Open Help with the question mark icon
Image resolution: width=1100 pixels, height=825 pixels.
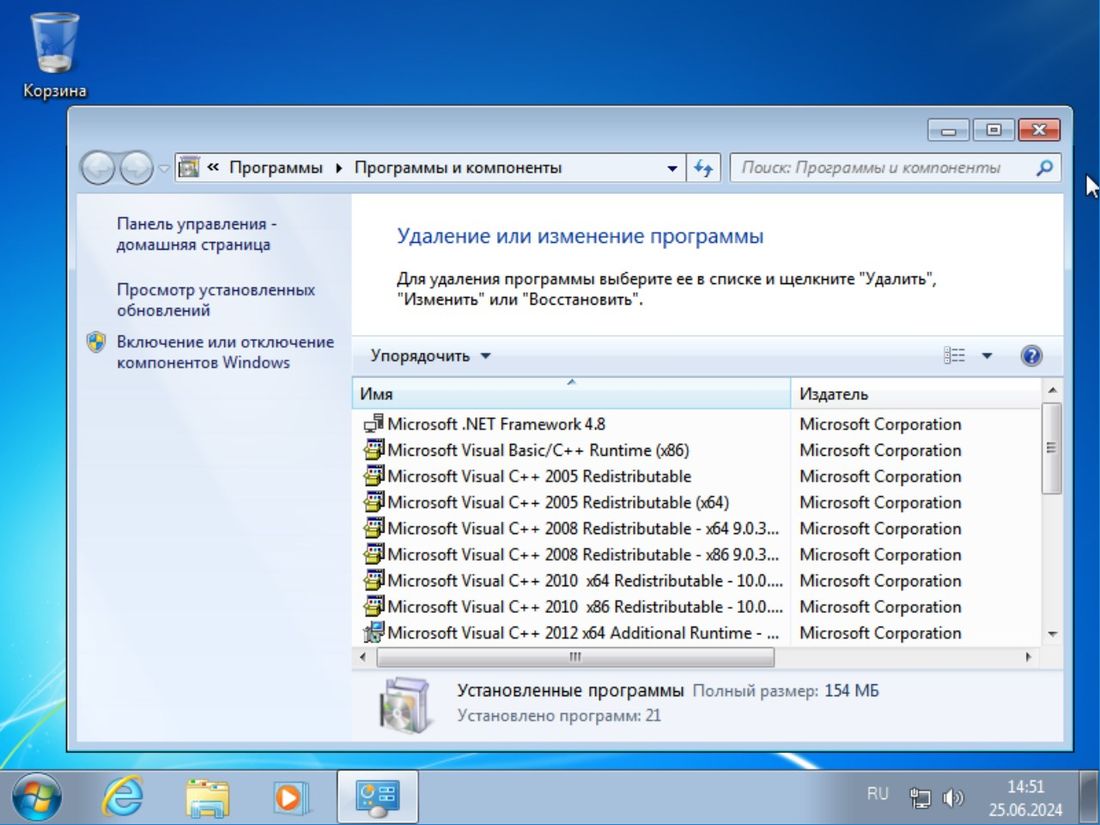1030,355
